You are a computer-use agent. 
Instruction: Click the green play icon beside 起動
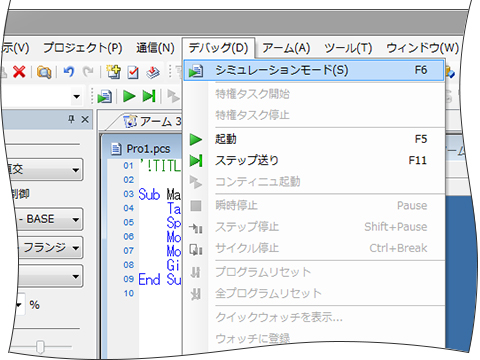(x=196, y=139)
